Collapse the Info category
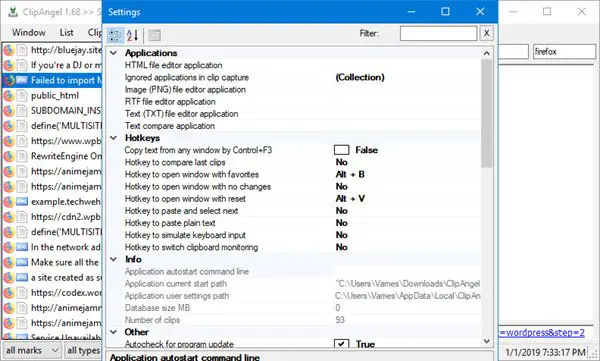 114,259
